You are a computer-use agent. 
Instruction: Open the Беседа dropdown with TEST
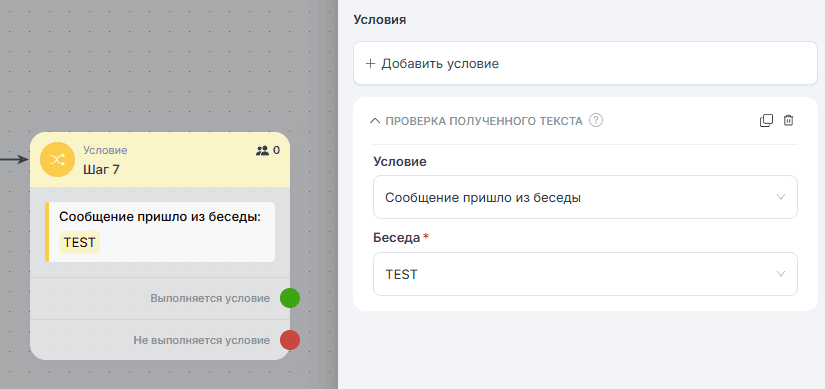[585, 274]
